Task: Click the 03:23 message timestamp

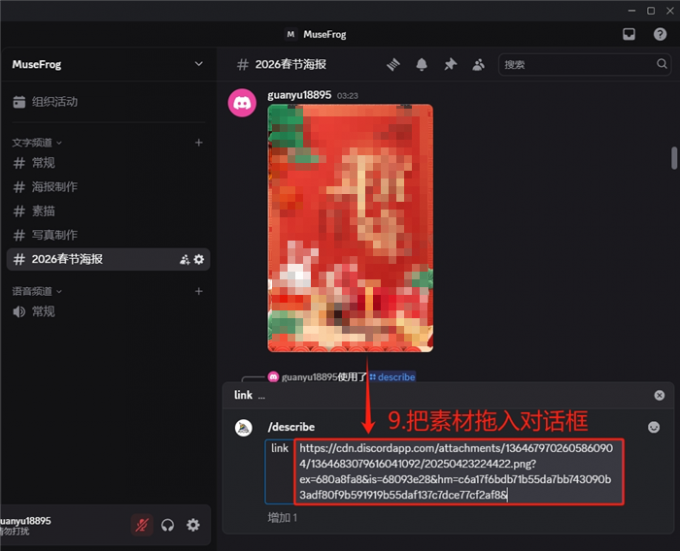Action: pyautogui.click(x=348, y=96)
